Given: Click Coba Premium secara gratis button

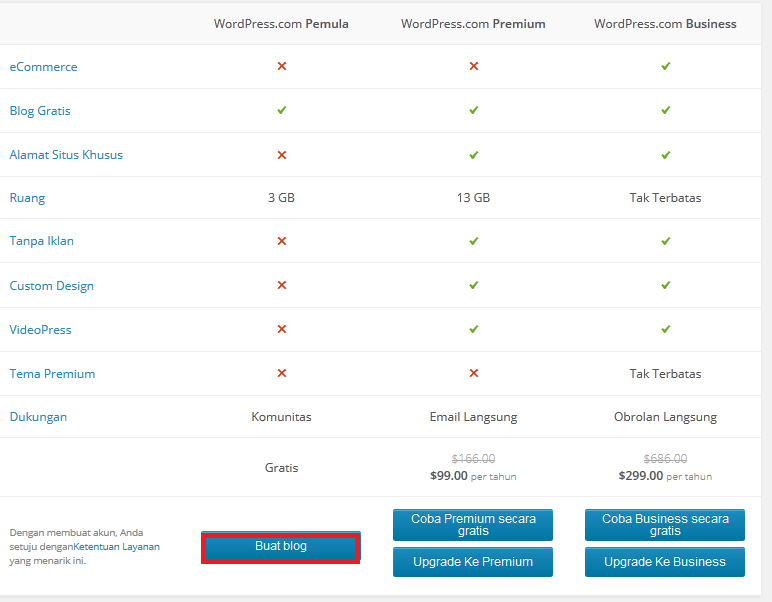Looking at the screenshot, I should (x=473, y=525).
